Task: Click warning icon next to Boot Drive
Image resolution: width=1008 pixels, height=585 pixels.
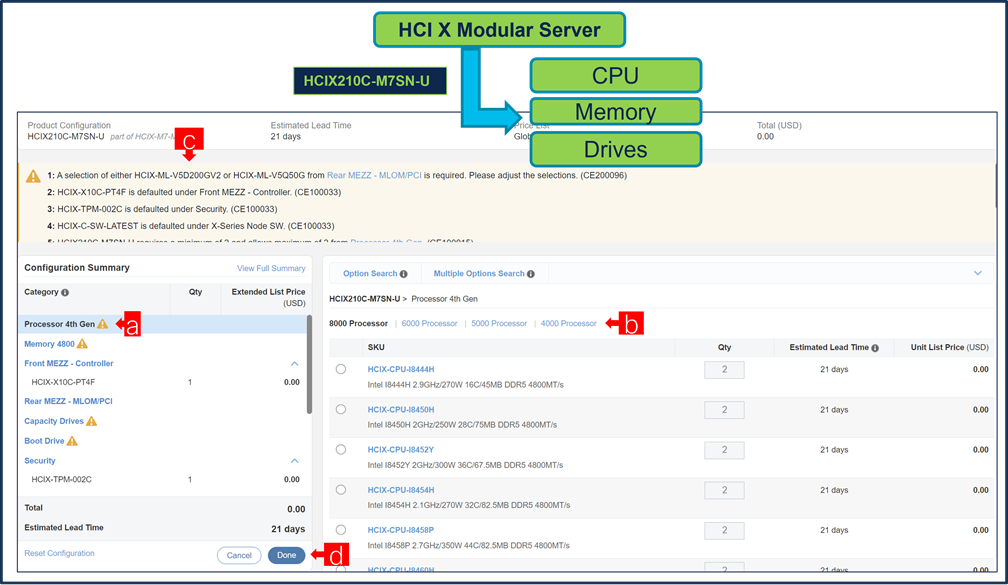Action: (72, 441)
